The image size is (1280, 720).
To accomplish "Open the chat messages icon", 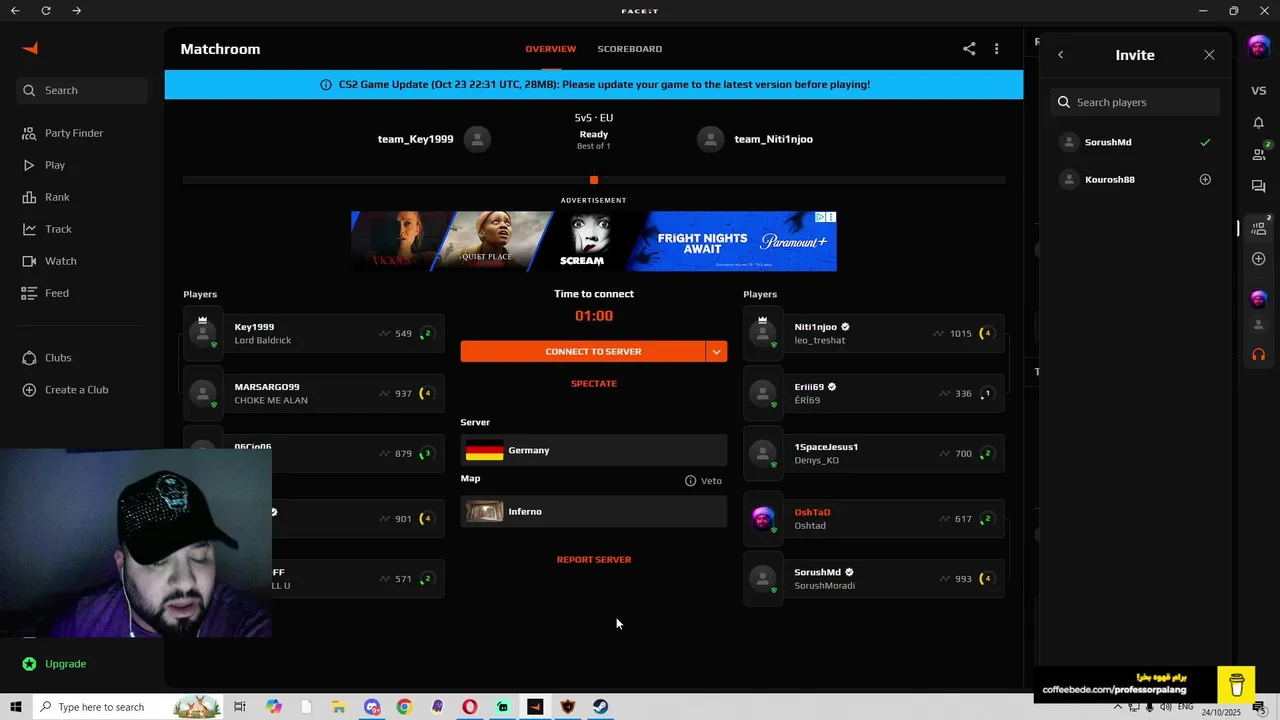I will click(x=1258, y=187).
